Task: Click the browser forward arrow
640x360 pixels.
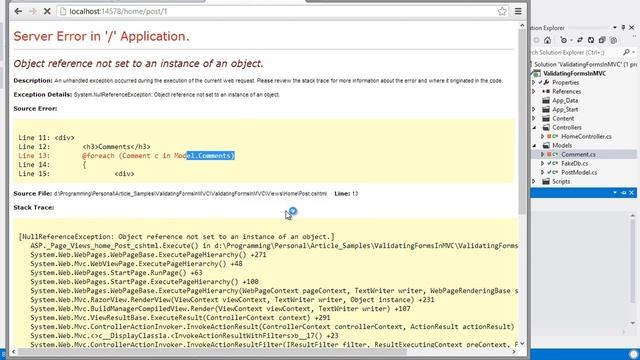Action: tap(33, 11)
